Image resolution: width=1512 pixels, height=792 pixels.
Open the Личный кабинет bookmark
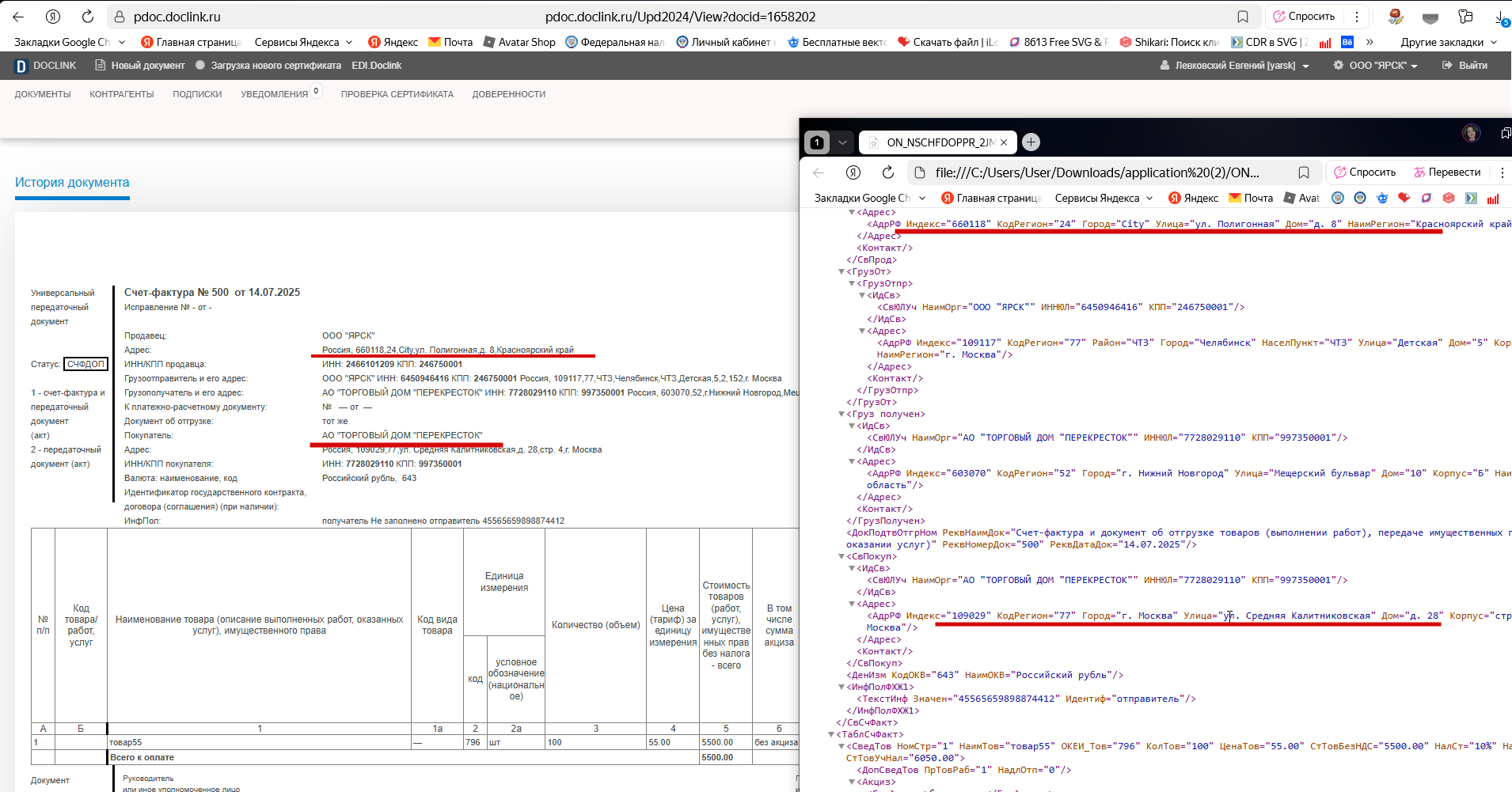pos(726,42)
